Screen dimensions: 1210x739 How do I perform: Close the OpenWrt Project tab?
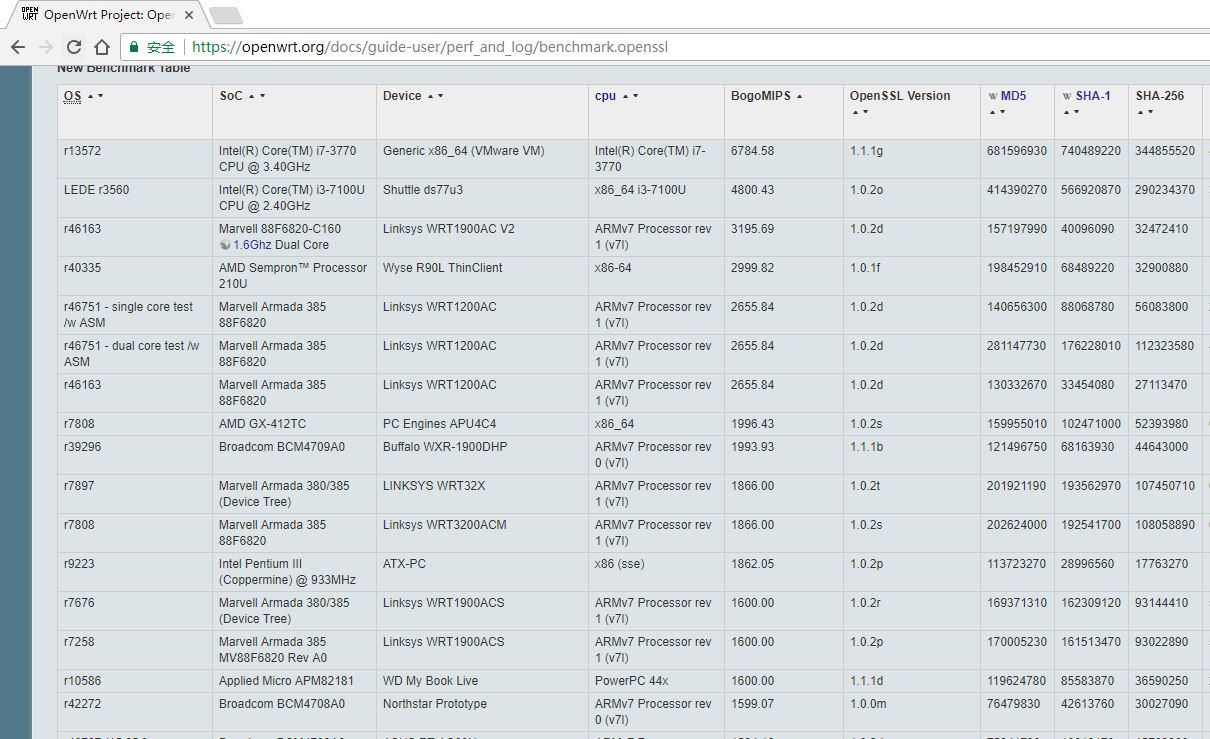[189, 16]
